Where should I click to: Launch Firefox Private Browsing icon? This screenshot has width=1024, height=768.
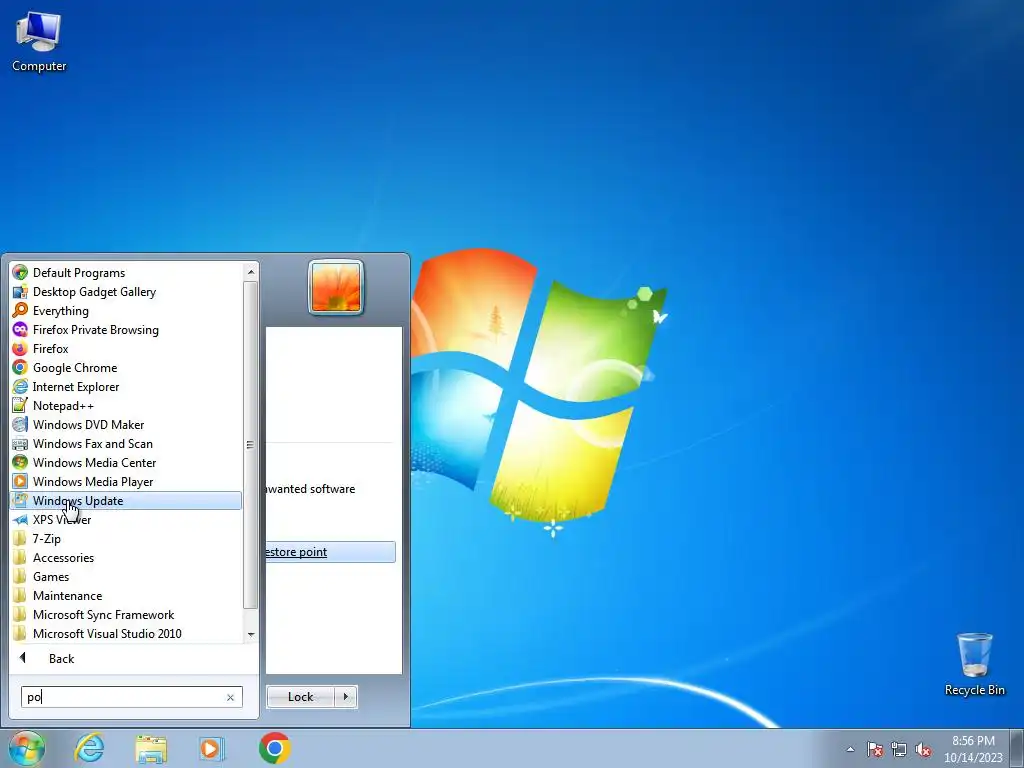coord(20,330)
